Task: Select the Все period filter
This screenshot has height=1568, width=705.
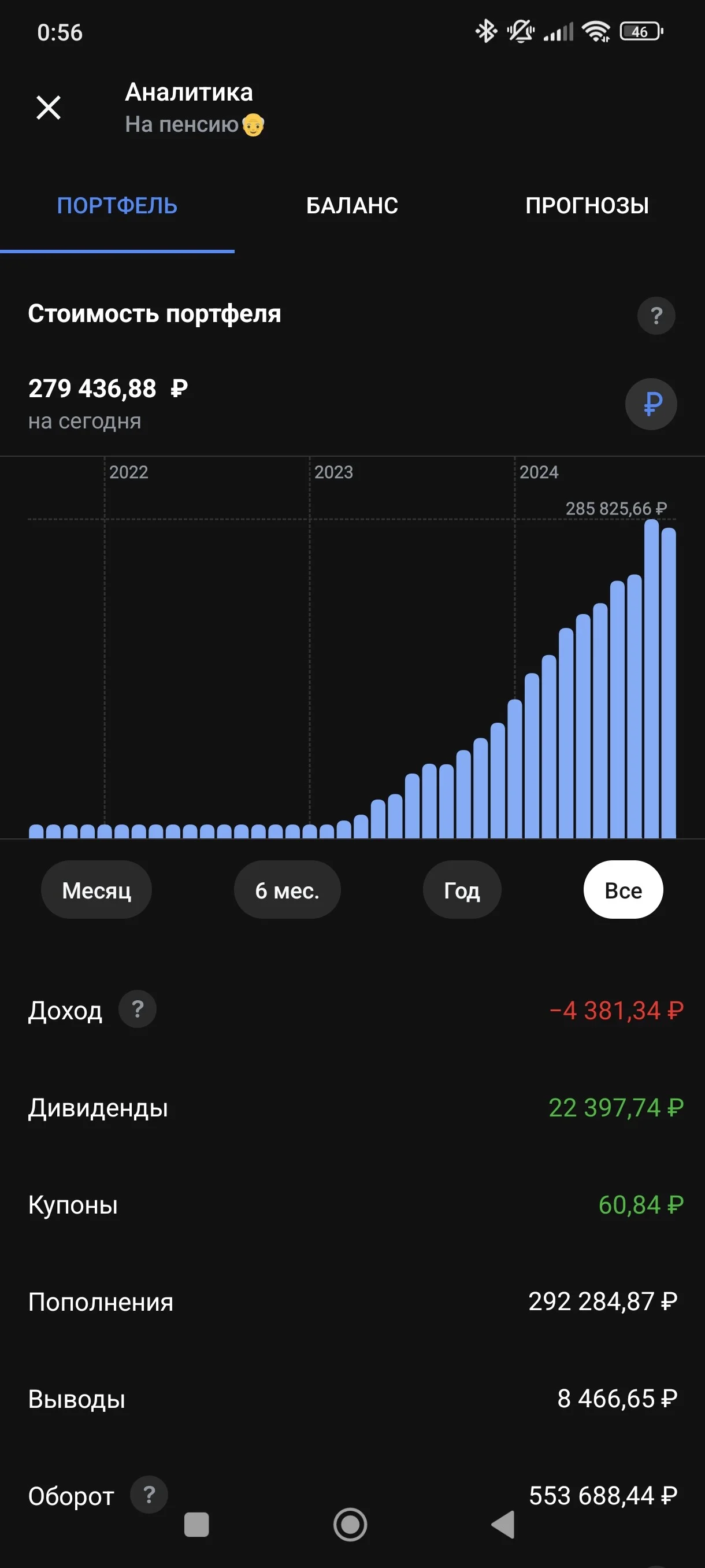Action: (624, 890)
